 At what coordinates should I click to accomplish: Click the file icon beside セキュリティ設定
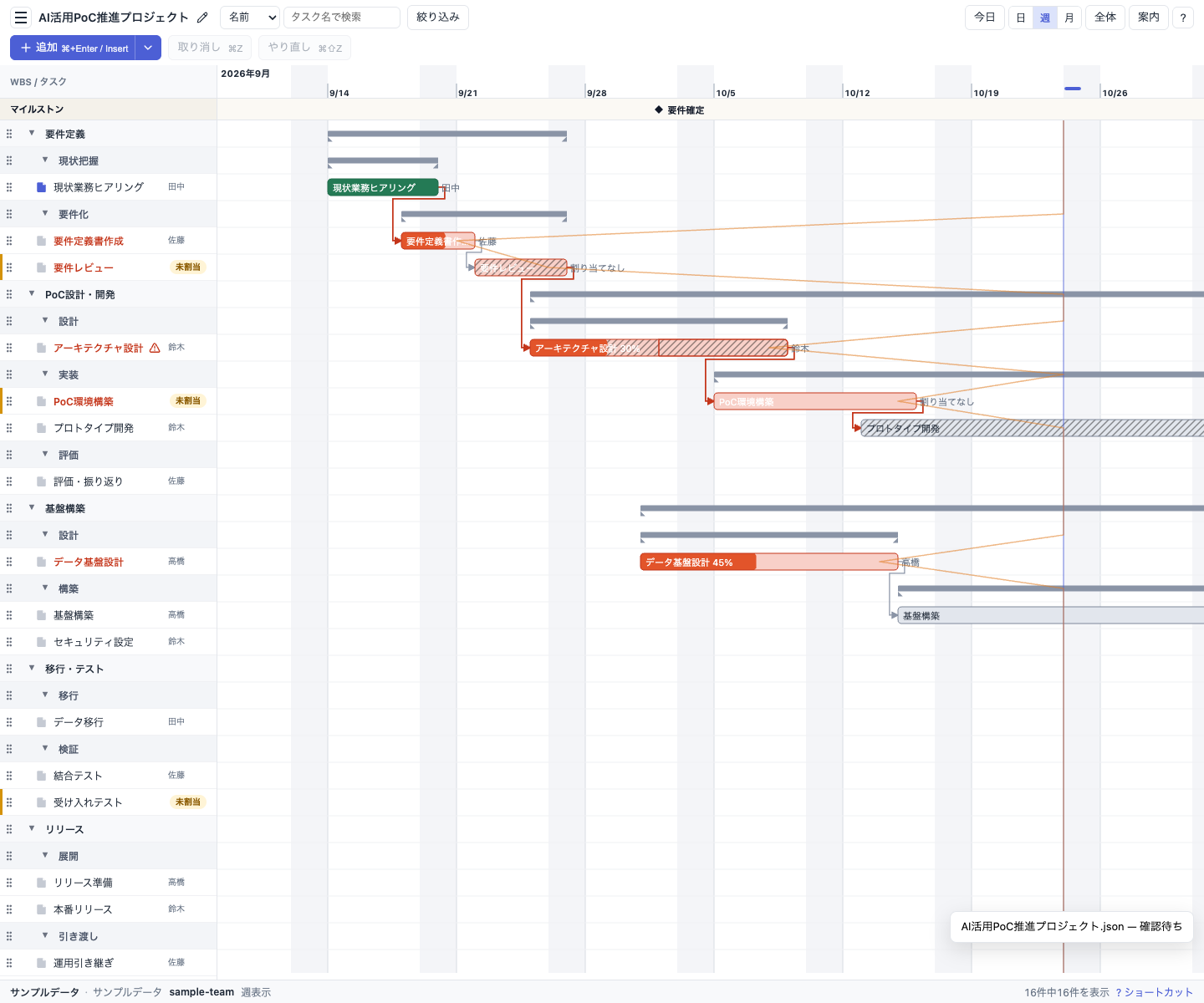pos(41,642)
